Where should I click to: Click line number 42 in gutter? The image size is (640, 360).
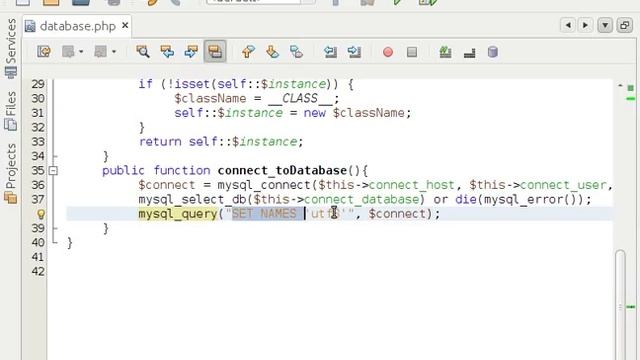point(38,271)
